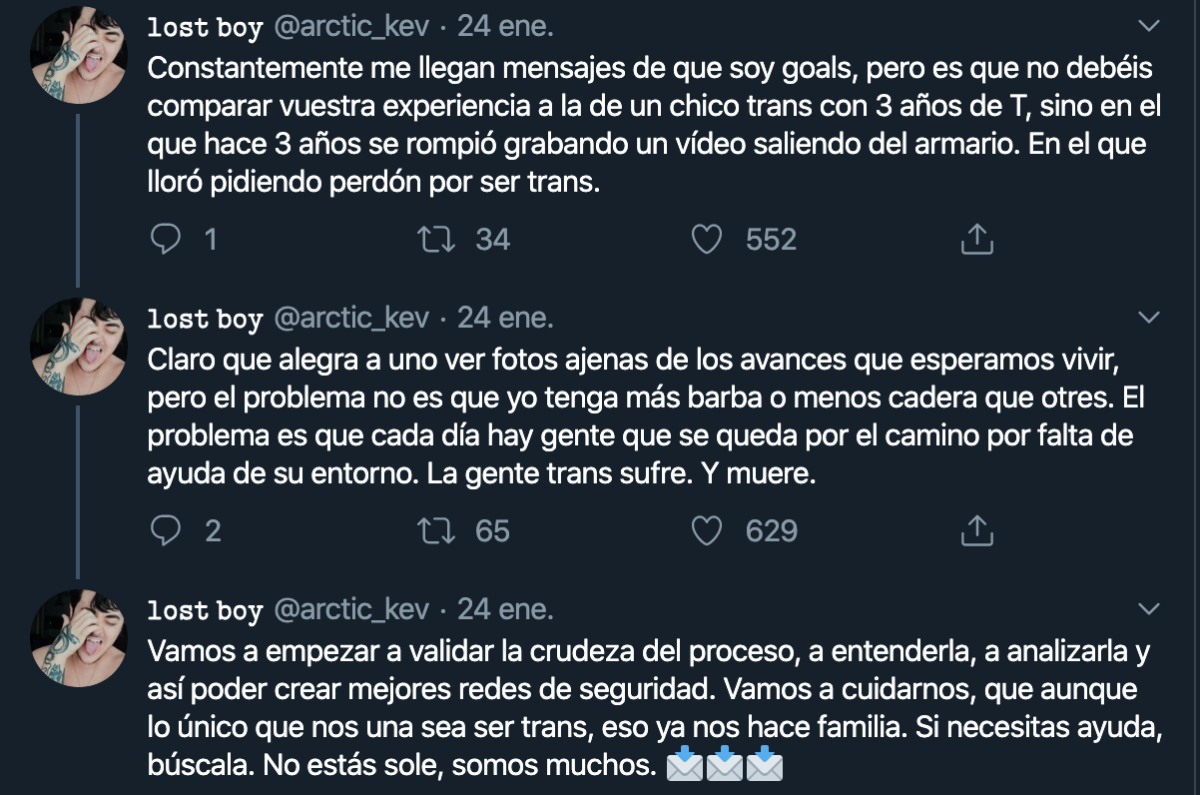Screen dimensions: 1200x795
Task: Expand the second tweet's more-options chevron
Action: pyautogui.click(x=1150, y=318)
